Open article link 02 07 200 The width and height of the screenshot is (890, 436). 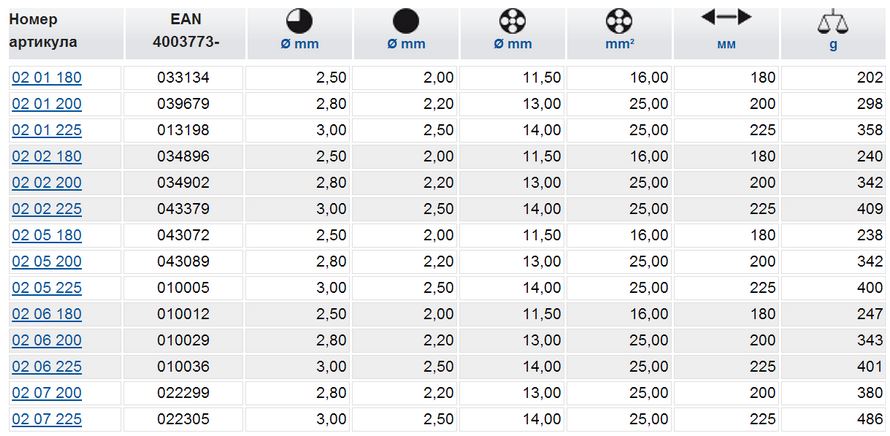tap(46, 393)
